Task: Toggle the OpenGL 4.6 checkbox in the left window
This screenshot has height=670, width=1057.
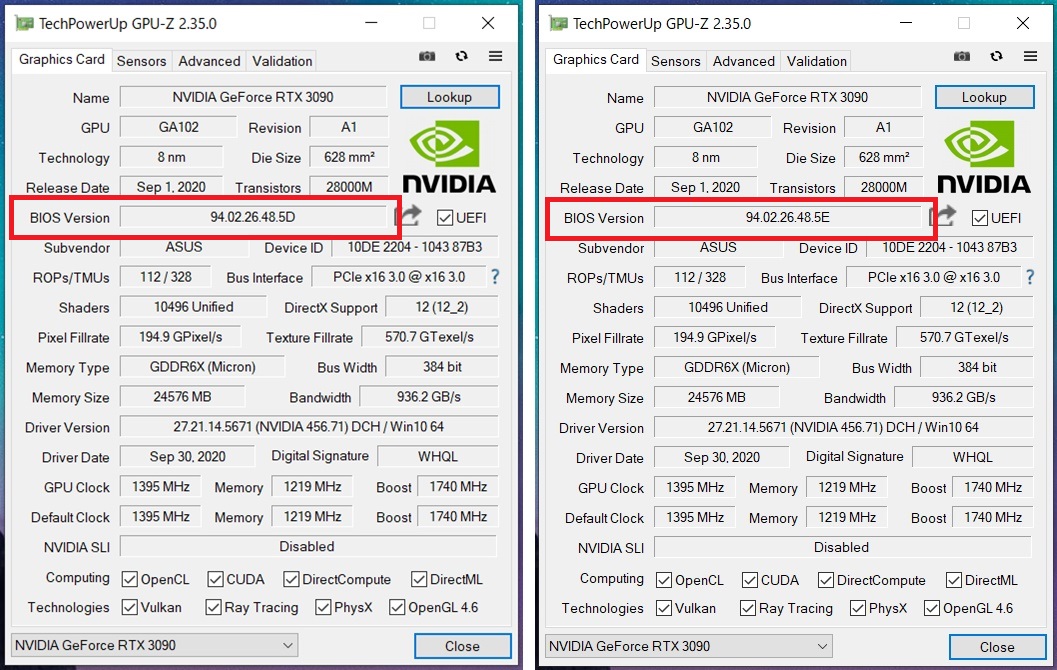Action: (x=397, y=607)
